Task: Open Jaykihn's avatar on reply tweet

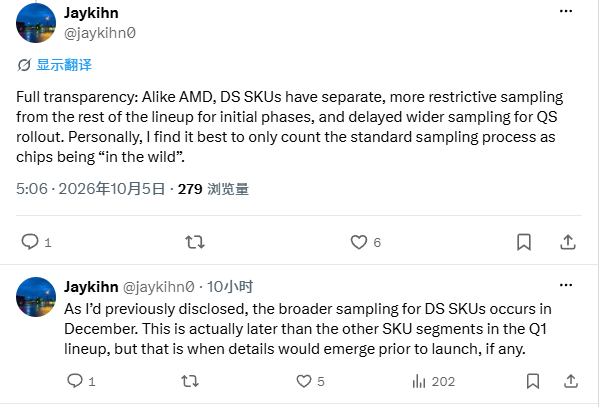Action: tap(36, 297)
